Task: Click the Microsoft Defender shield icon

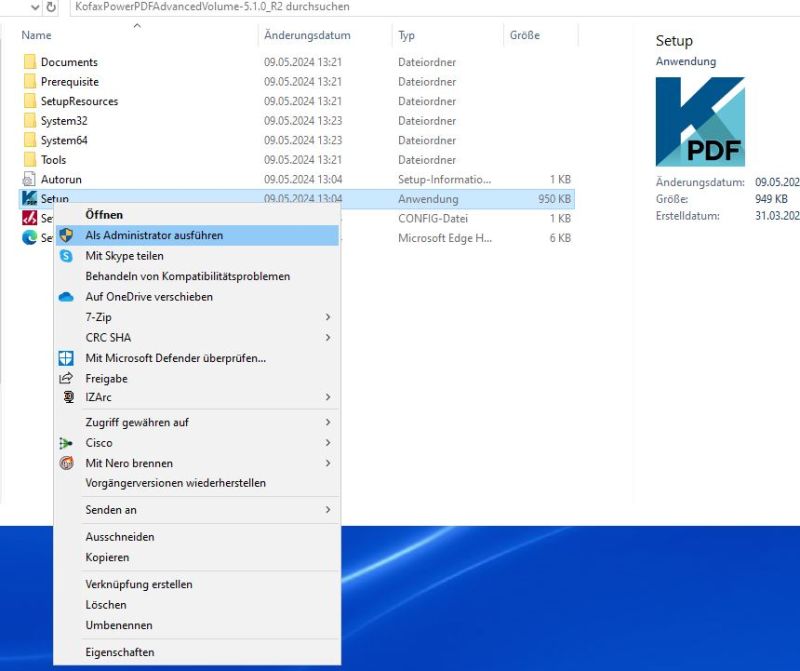Action: click(66, 358)
